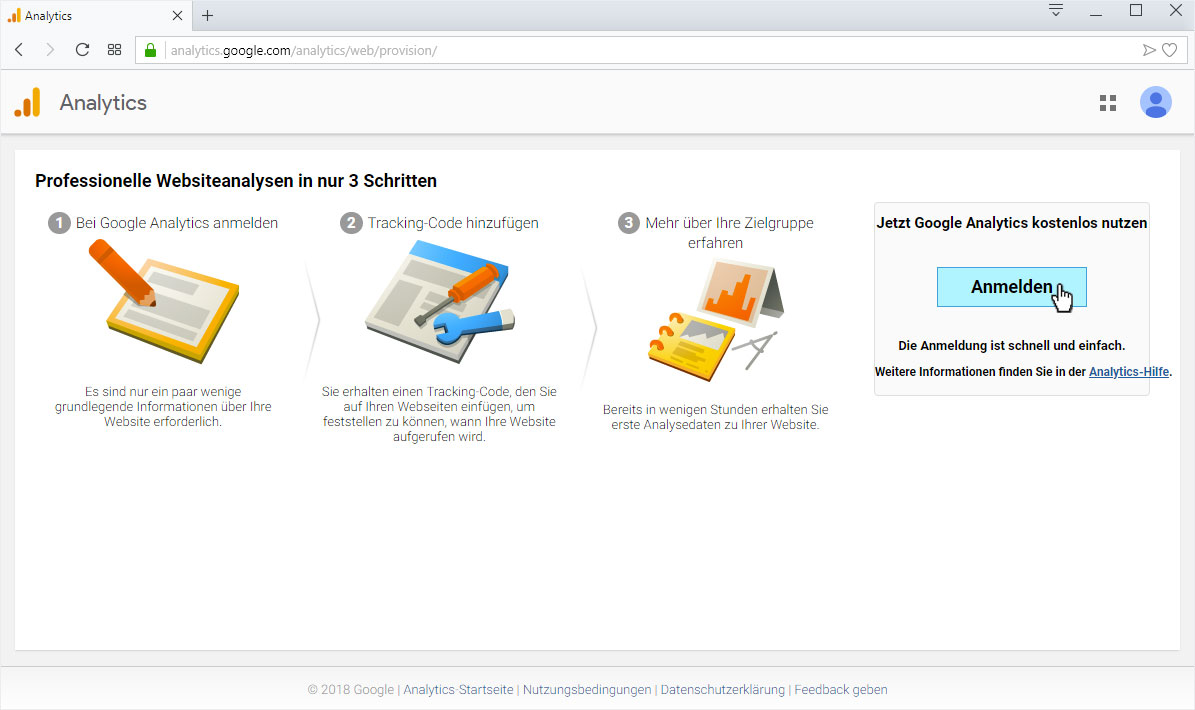Click the Analytics logo icon in header
This screenshot has height=710, width=1195.
coord(27,102)
